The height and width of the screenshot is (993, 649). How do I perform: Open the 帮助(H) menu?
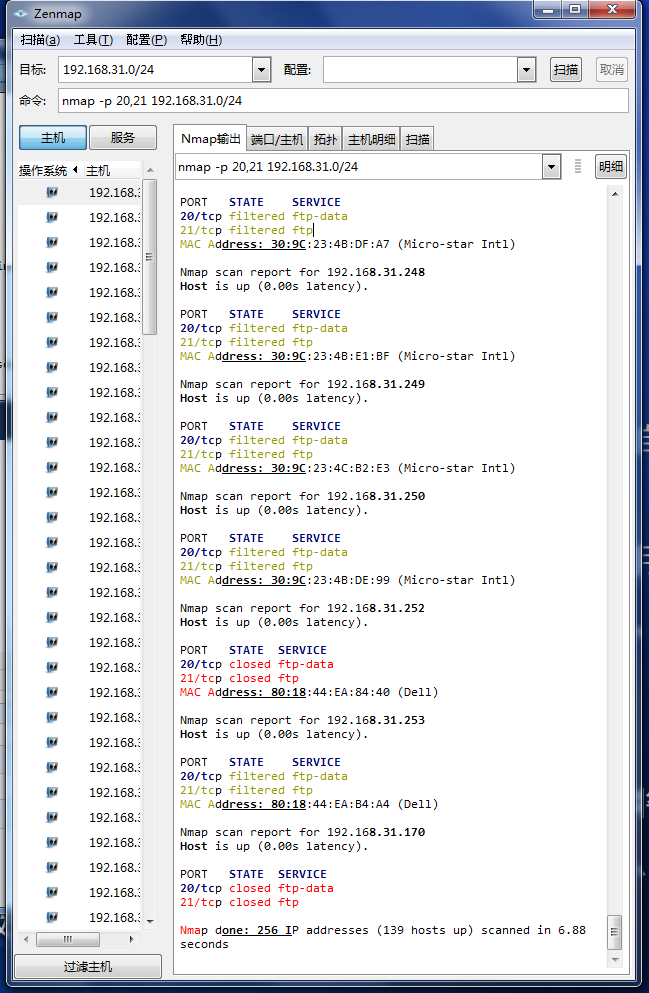click(x=201, y=40)
